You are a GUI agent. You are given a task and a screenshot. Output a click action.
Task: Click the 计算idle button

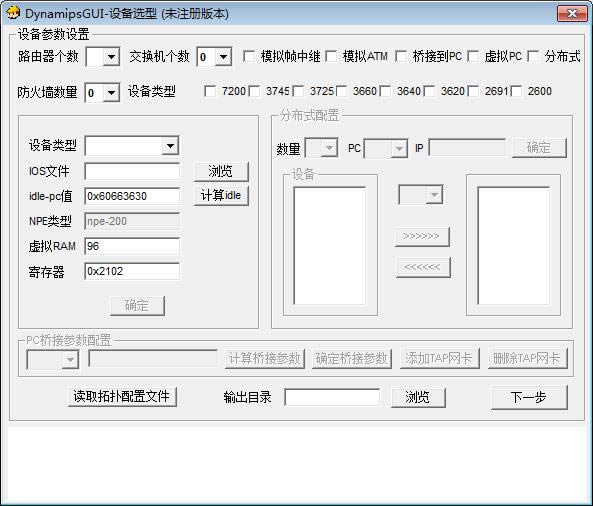[221, 196]
